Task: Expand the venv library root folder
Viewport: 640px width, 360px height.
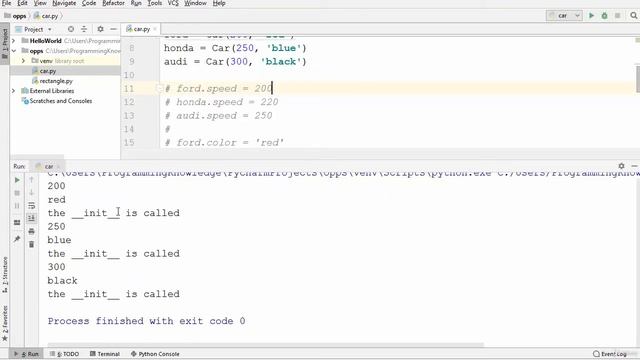Action: coord(24,61)
